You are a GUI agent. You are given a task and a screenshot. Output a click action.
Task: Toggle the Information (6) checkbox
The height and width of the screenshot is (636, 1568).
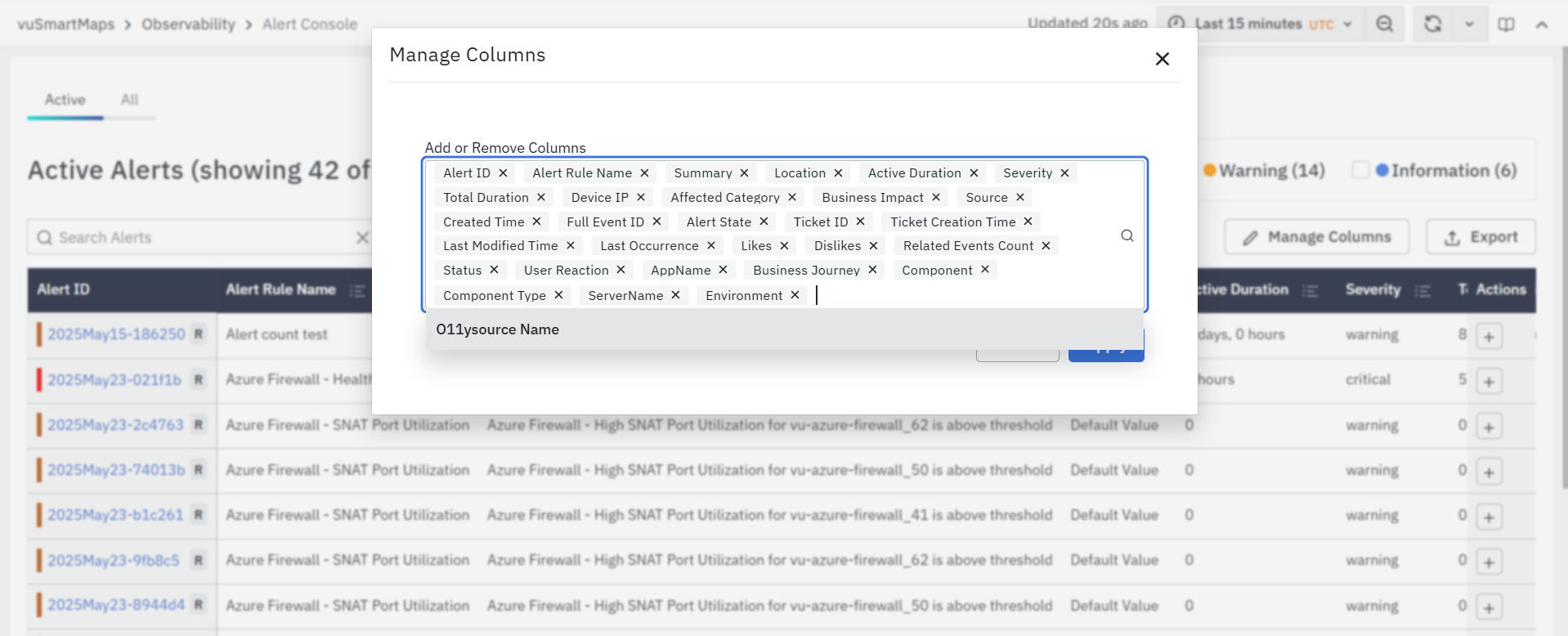[x=1360, y=170]
